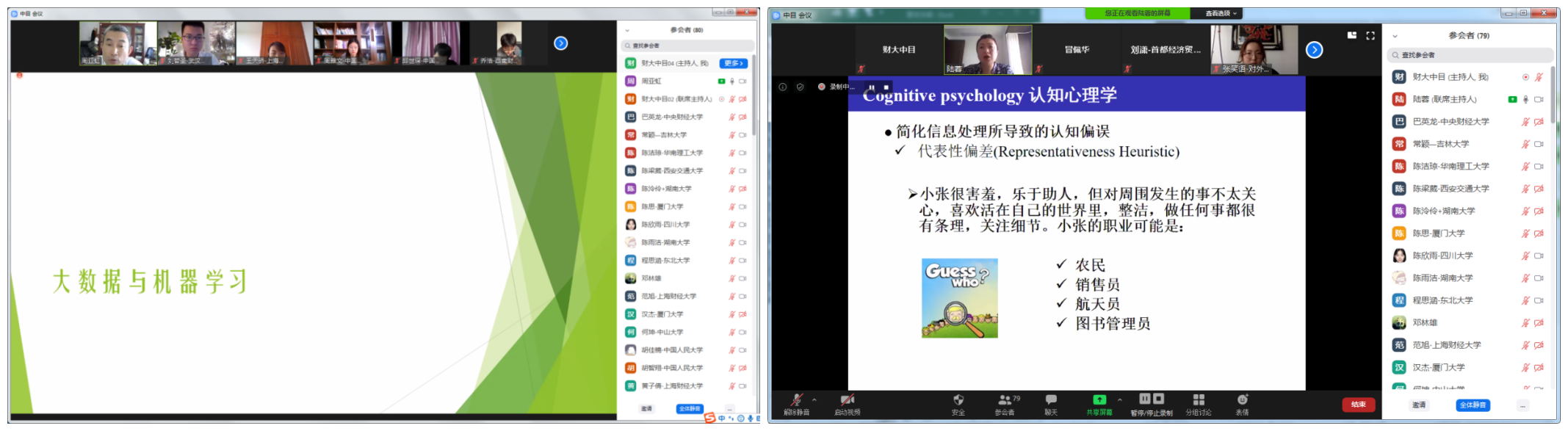The image size is (1568, 431).
Task: Click the meeting info circle icon
Action: tap(783, 87)
